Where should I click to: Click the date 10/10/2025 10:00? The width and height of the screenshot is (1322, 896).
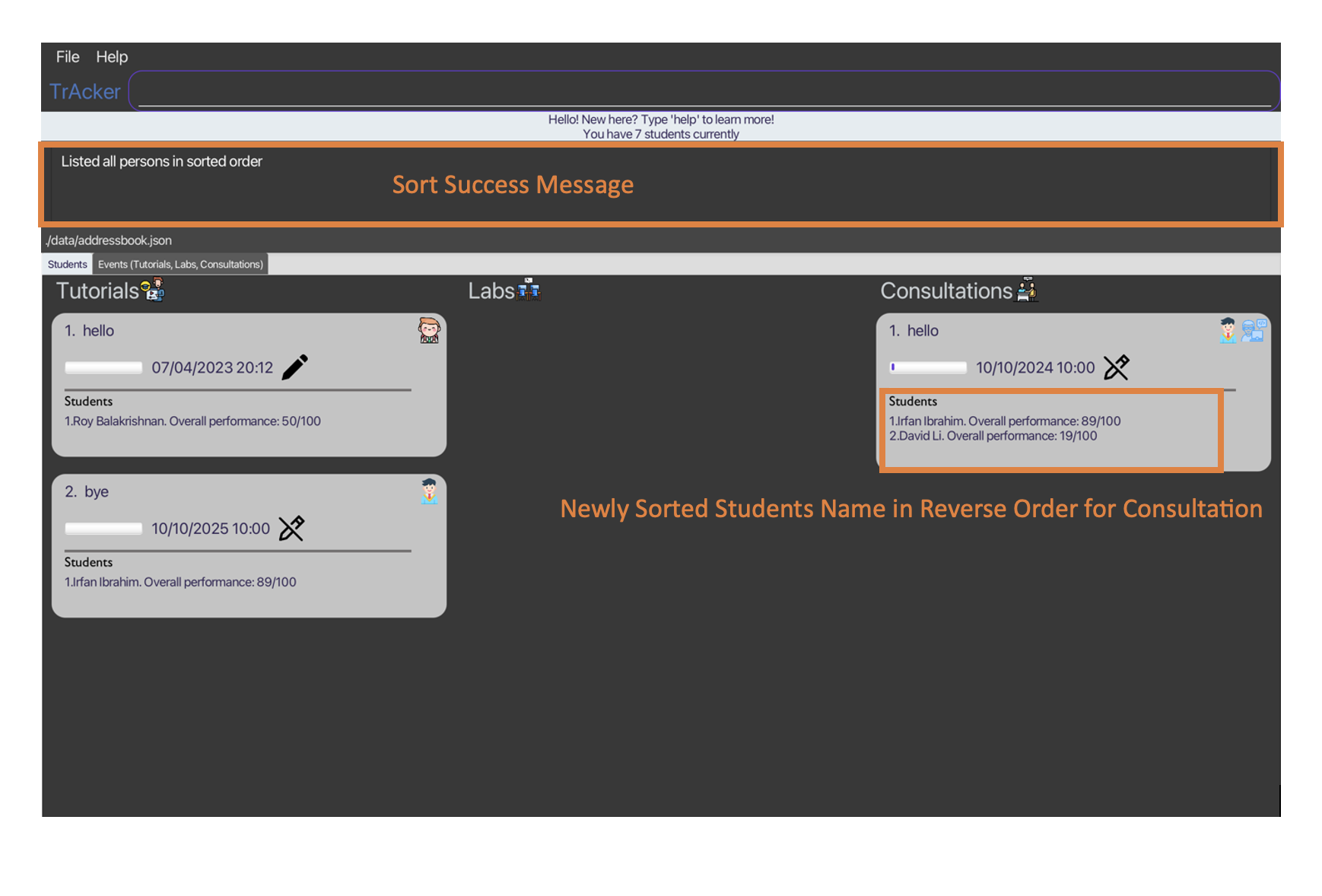click(211, 529)
